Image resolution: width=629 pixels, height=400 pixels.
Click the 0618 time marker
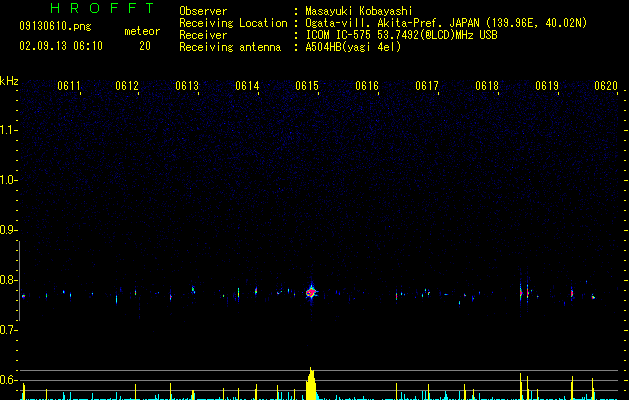click(487, 86)
